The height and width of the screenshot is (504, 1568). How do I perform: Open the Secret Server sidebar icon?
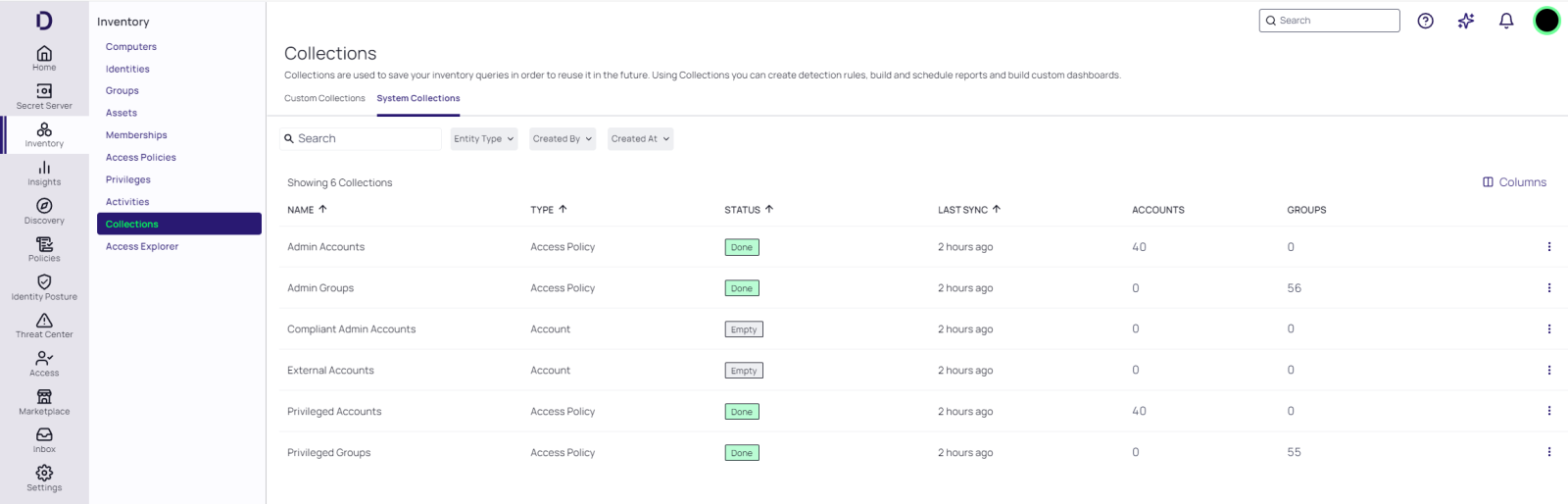click(44, 95)
